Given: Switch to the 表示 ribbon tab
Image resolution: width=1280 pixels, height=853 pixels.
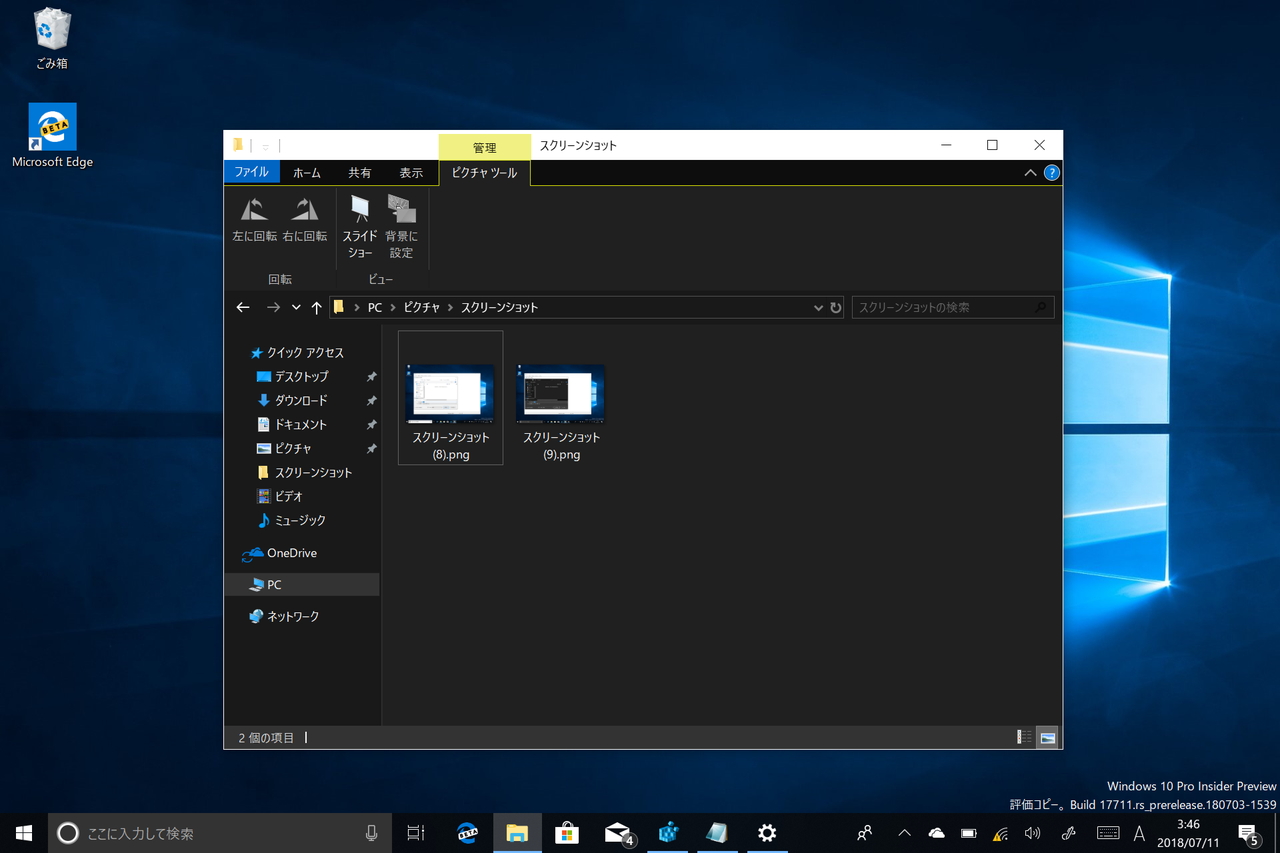Looking at the screenshot, I should tap(411, 173).
